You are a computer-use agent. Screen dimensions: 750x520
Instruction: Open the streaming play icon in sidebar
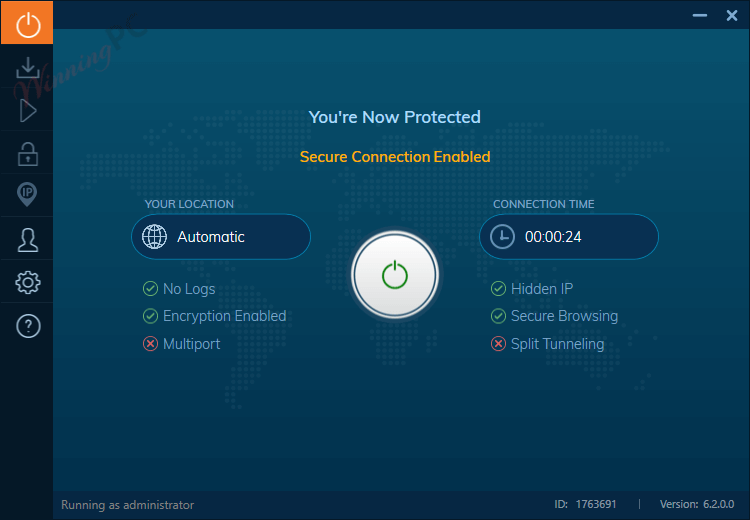(x=28, y=111)
